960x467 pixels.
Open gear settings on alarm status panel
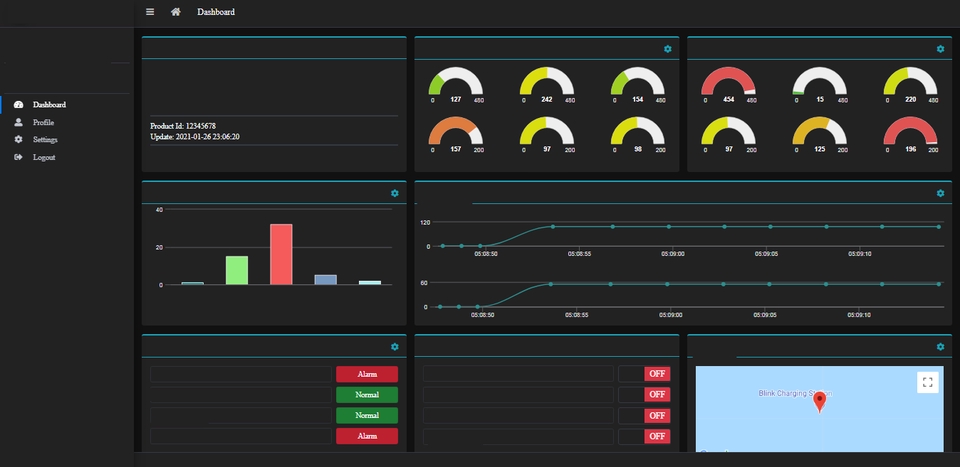point(395,347)
